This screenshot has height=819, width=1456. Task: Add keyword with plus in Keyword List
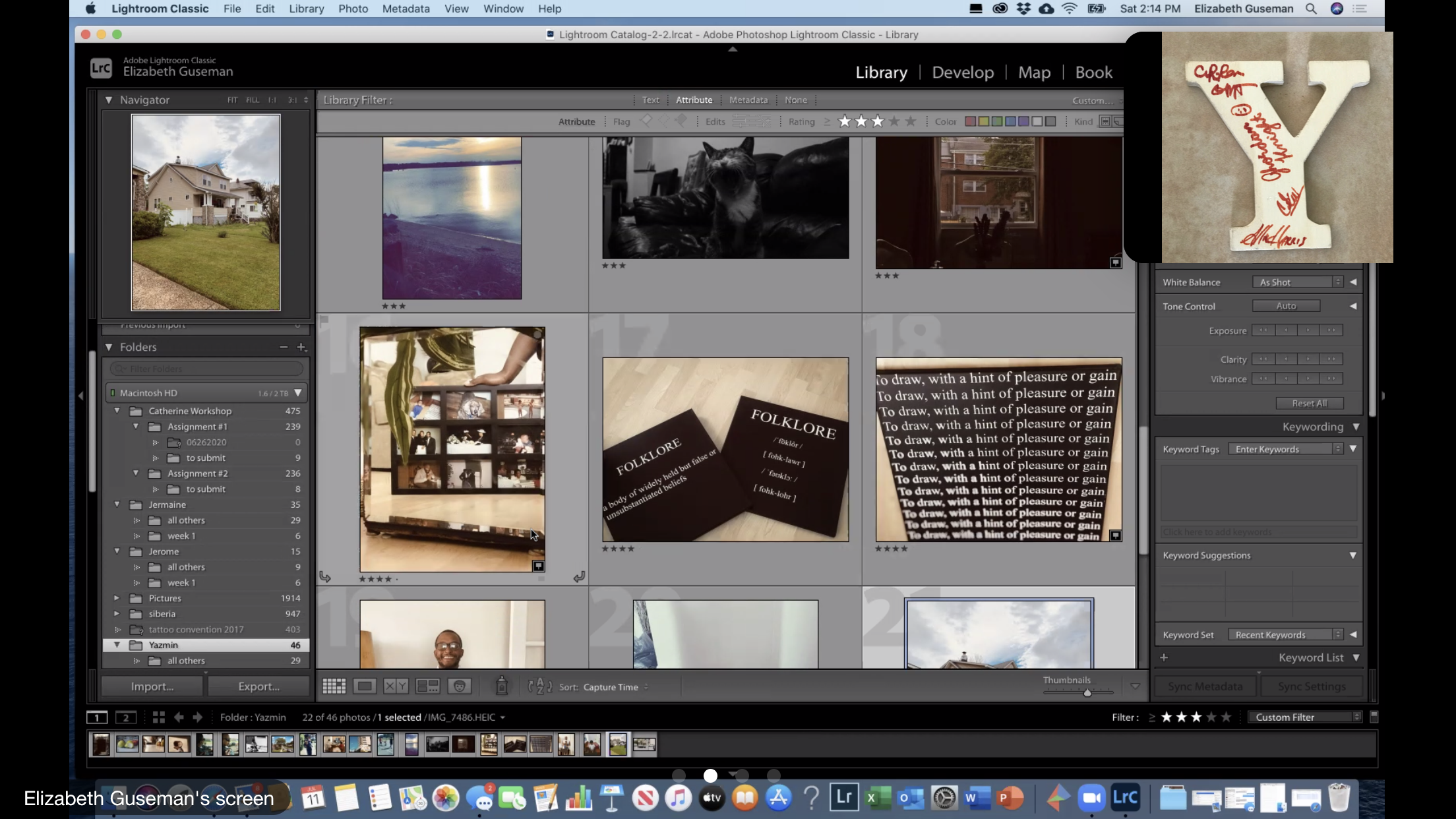pyautogui.click(x=1164, y=657)
